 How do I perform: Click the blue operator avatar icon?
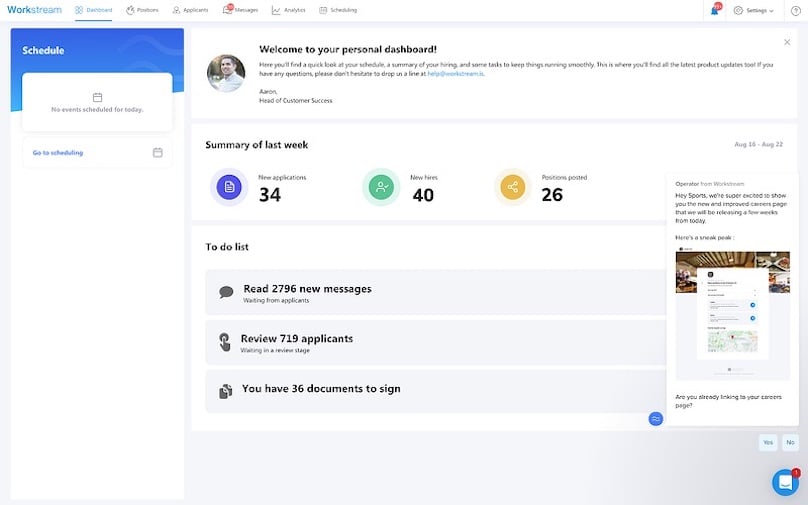click(656, 418)
